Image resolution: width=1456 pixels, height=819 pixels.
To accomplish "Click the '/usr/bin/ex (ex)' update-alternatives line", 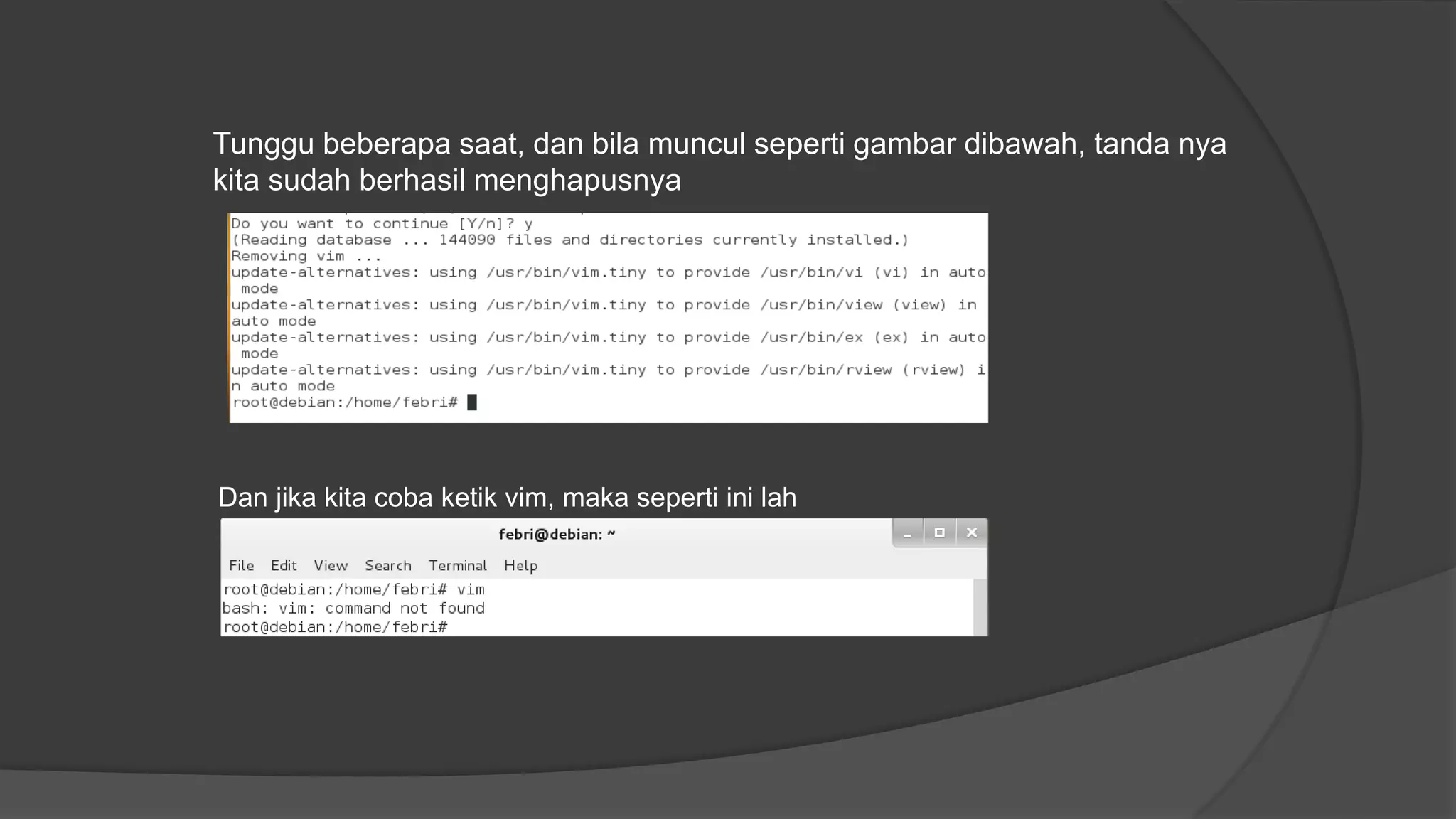I will pos(609,345).
